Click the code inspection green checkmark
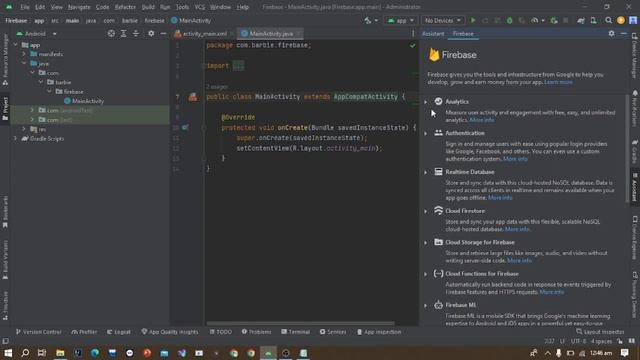 [x=413, y=45]
